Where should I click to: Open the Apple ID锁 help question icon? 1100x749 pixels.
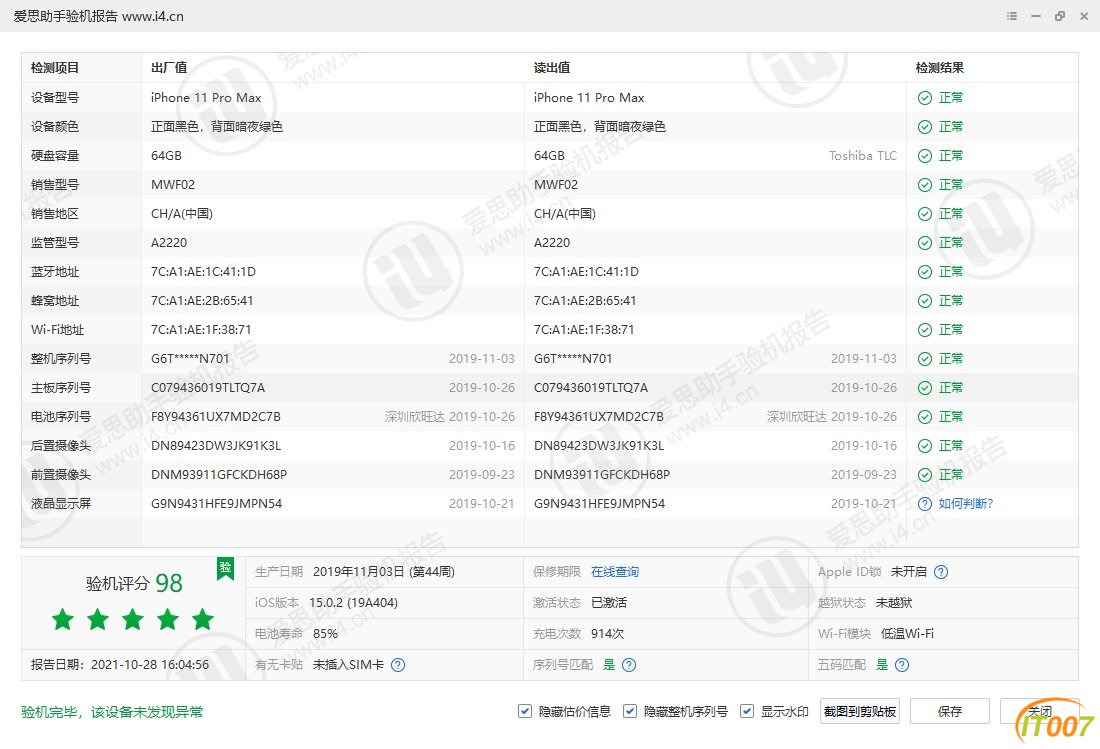pos(941,572)
